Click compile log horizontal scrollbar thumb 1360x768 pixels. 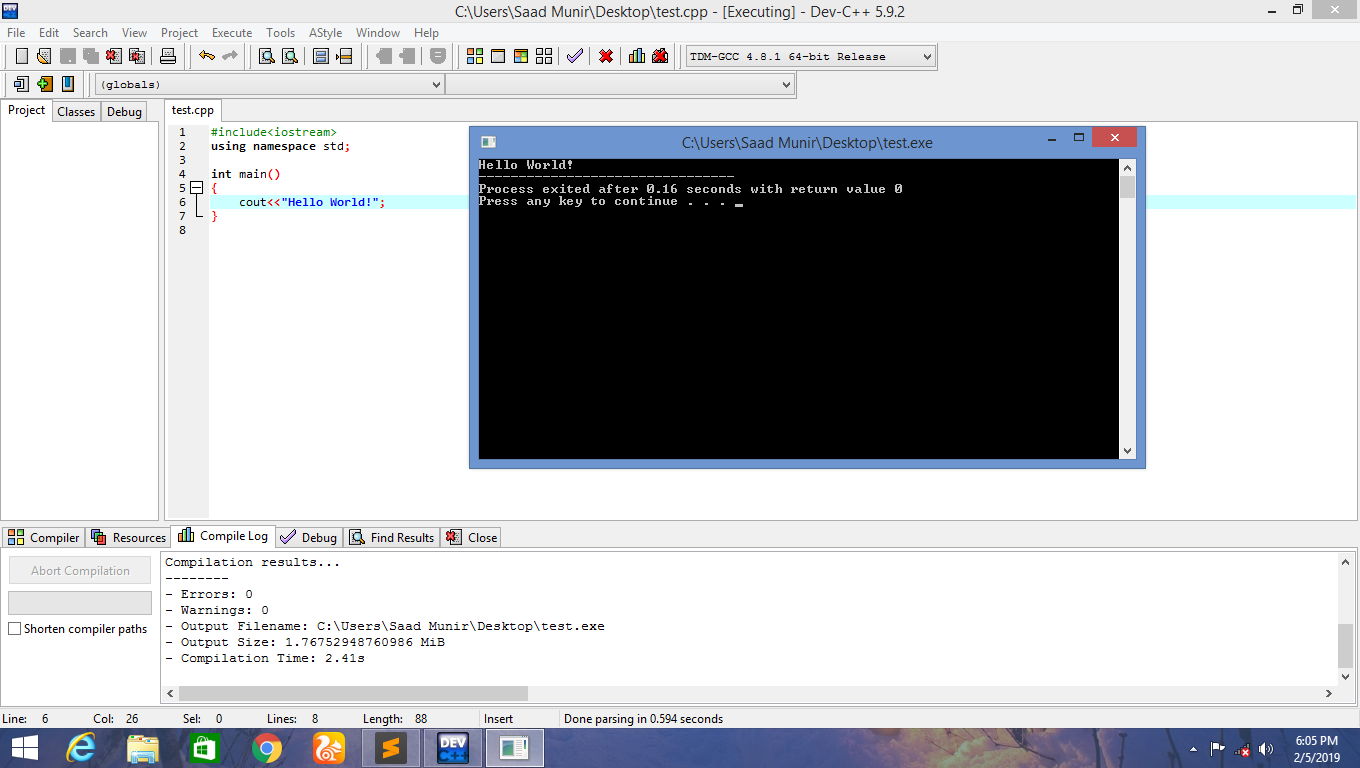(x=353, y=693)
